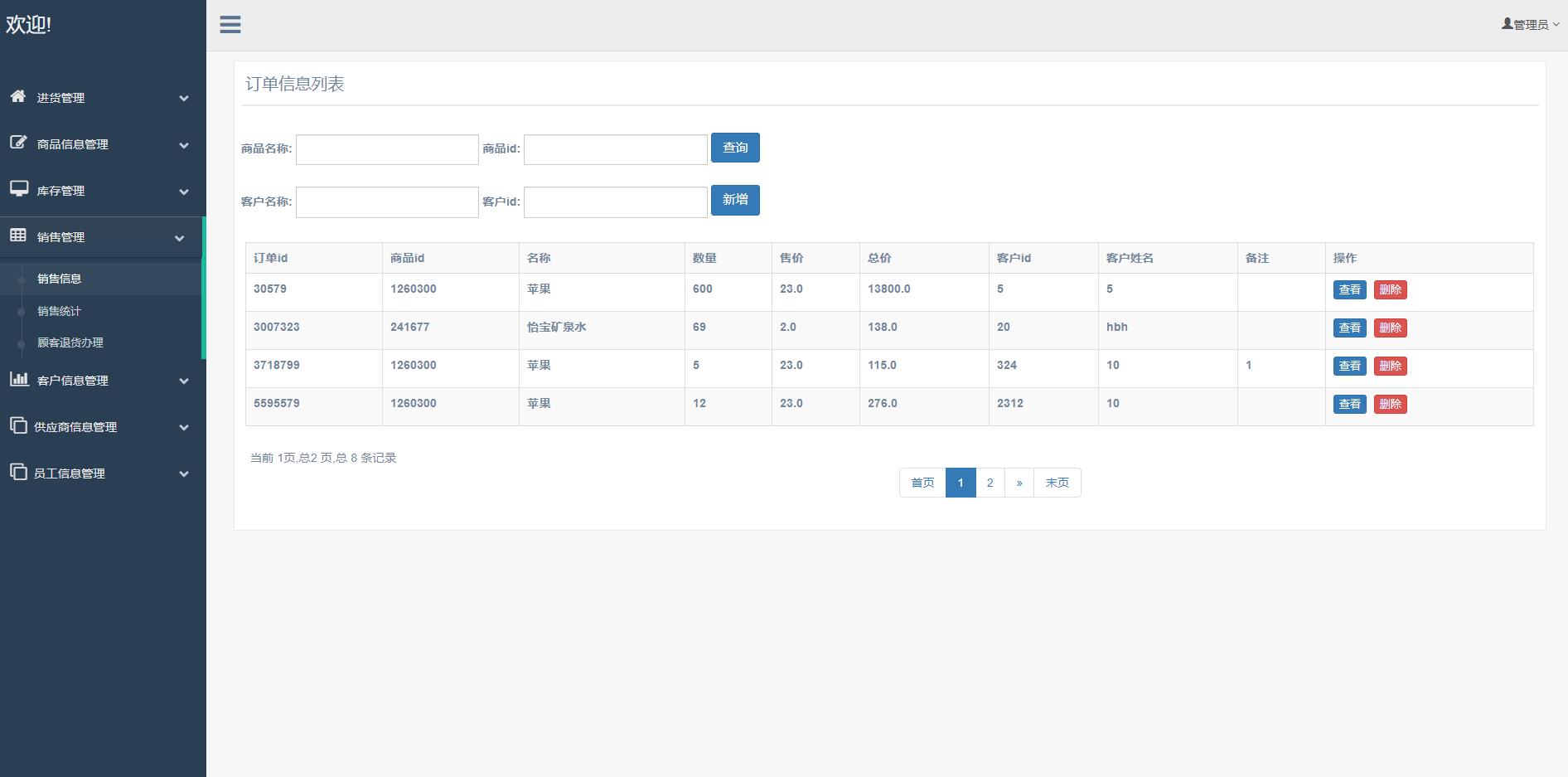Viewport: 1568px width, 777px height.
Task: Click the table icon beside 销售管理
Action: coord(18,236)
